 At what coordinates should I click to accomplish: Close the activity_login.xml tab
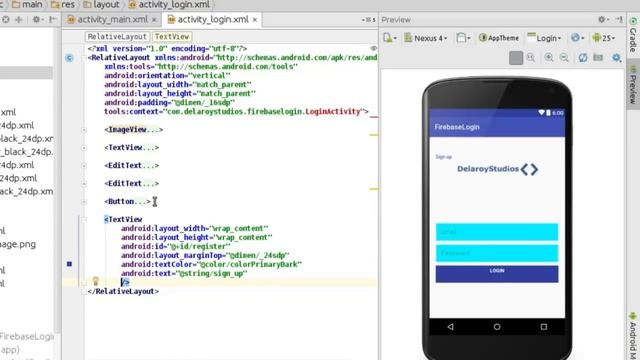click(x=255, y=20)
